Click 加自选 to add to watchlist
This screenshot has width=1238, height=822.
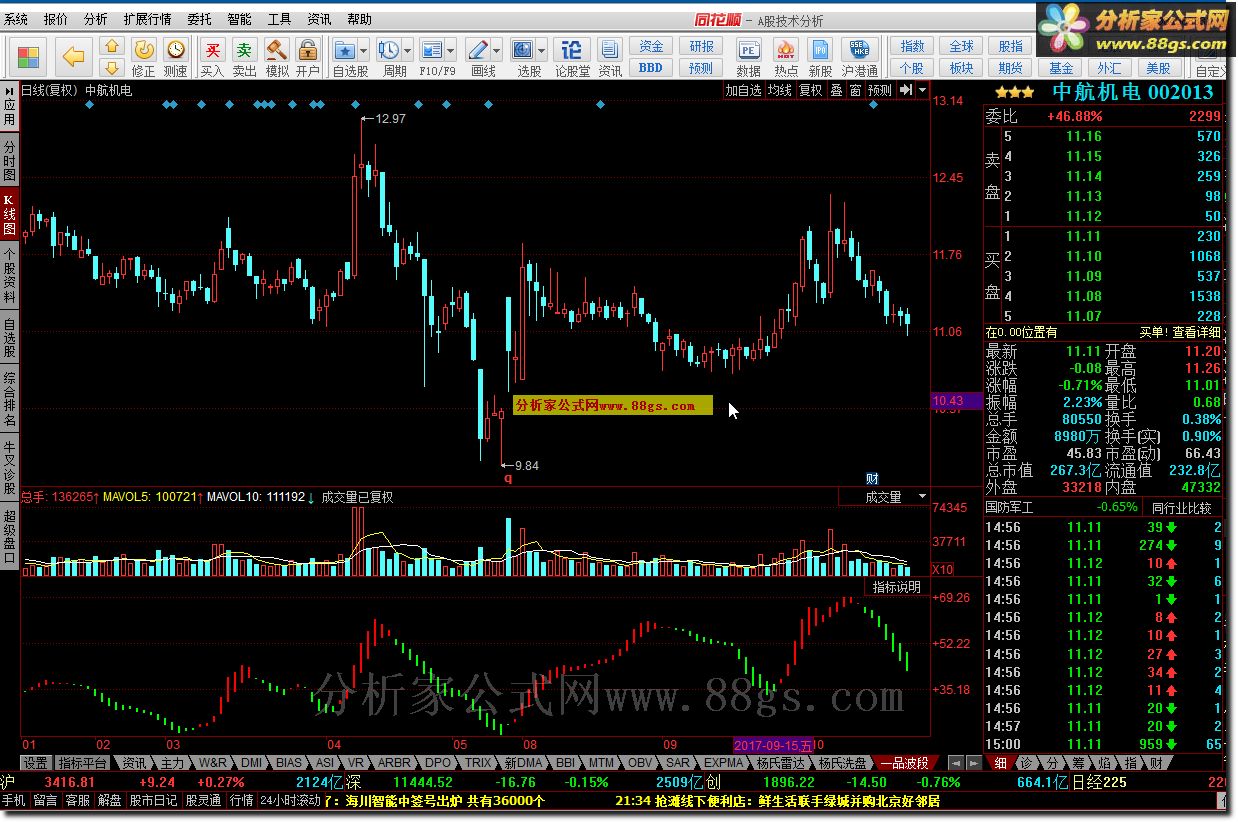tap(743, 90)
